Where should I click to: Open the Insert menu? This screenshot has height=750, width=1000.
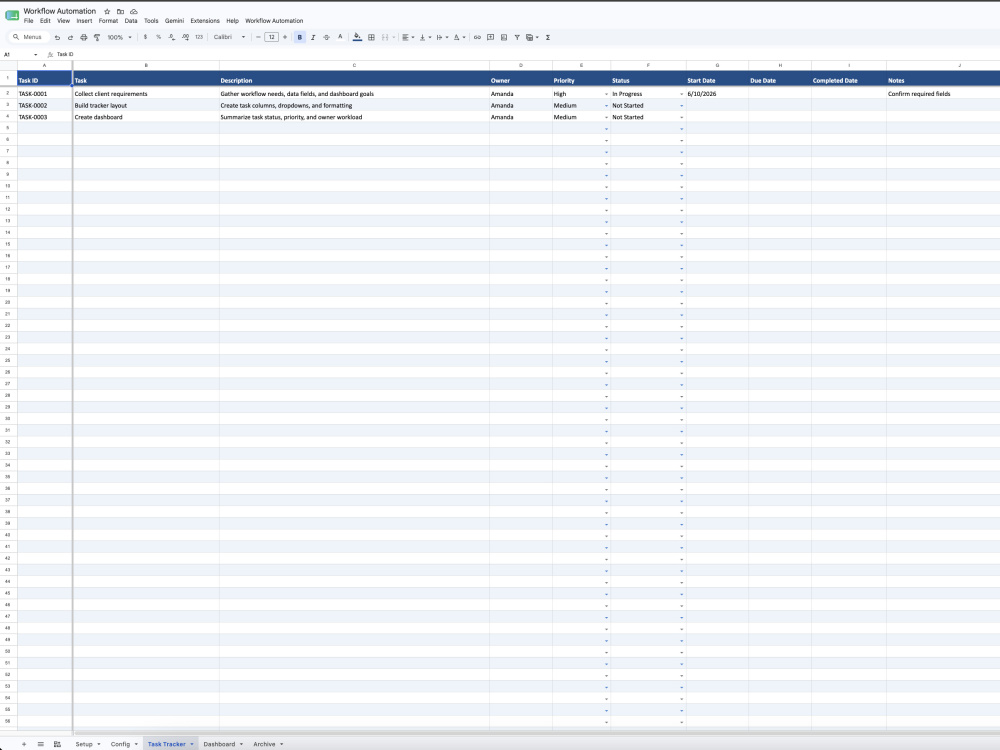click(84, 21)
